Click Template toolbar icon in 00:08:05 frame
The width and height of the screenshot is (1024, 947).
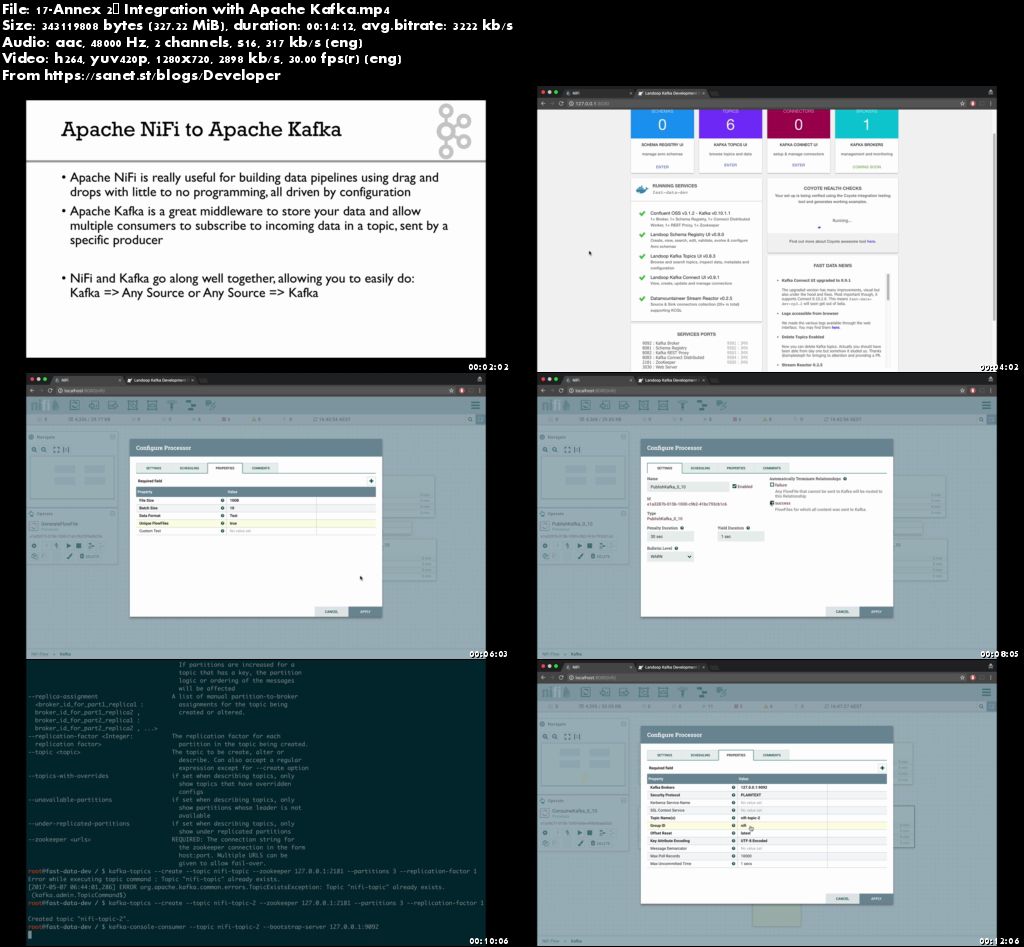(x=702, y=406)
